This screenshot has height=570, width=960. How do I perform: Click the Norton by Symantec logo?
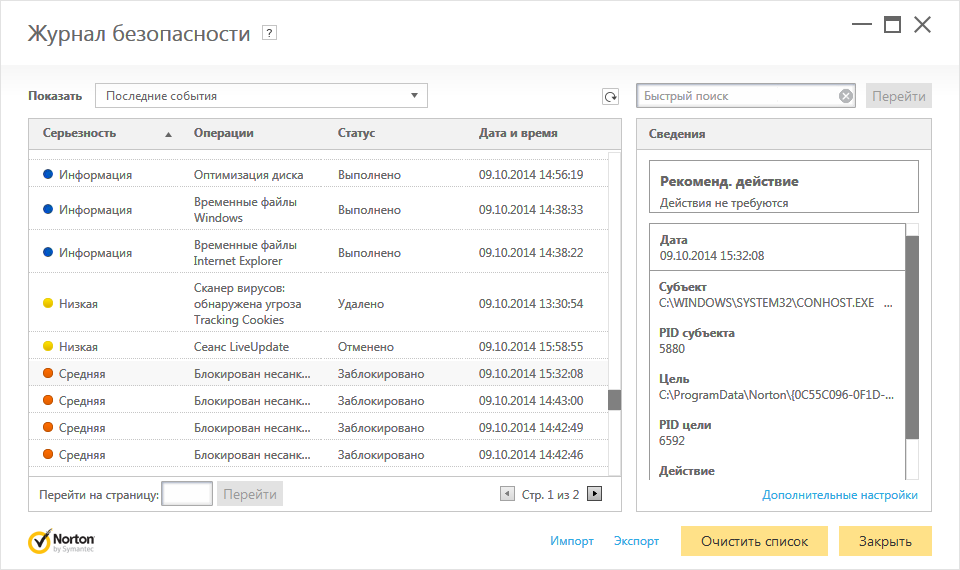[62, 541]
